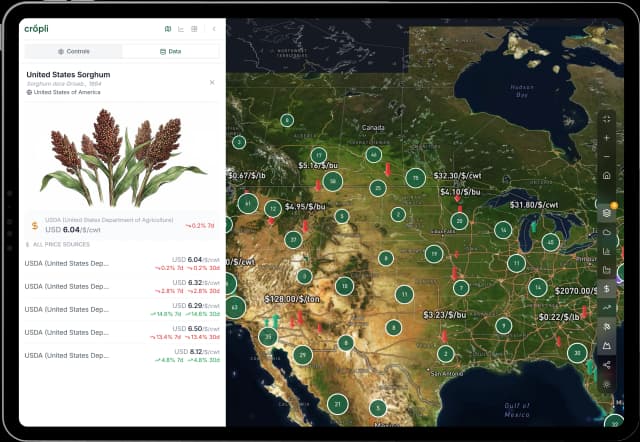
Task: Click the $4.95/$/bu price label
Action: point(305,207)
